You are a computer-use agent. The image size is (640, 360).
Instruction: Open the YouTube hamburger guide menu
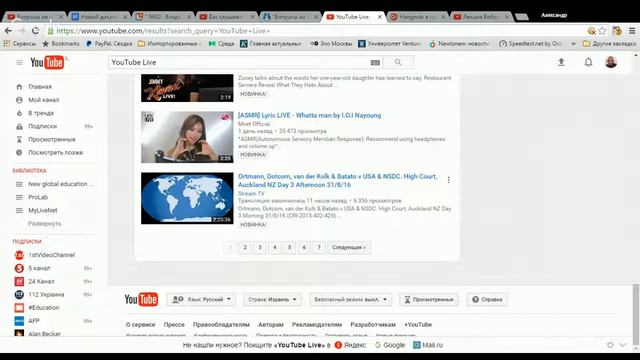pyautogui.click(x=19, y=62)
